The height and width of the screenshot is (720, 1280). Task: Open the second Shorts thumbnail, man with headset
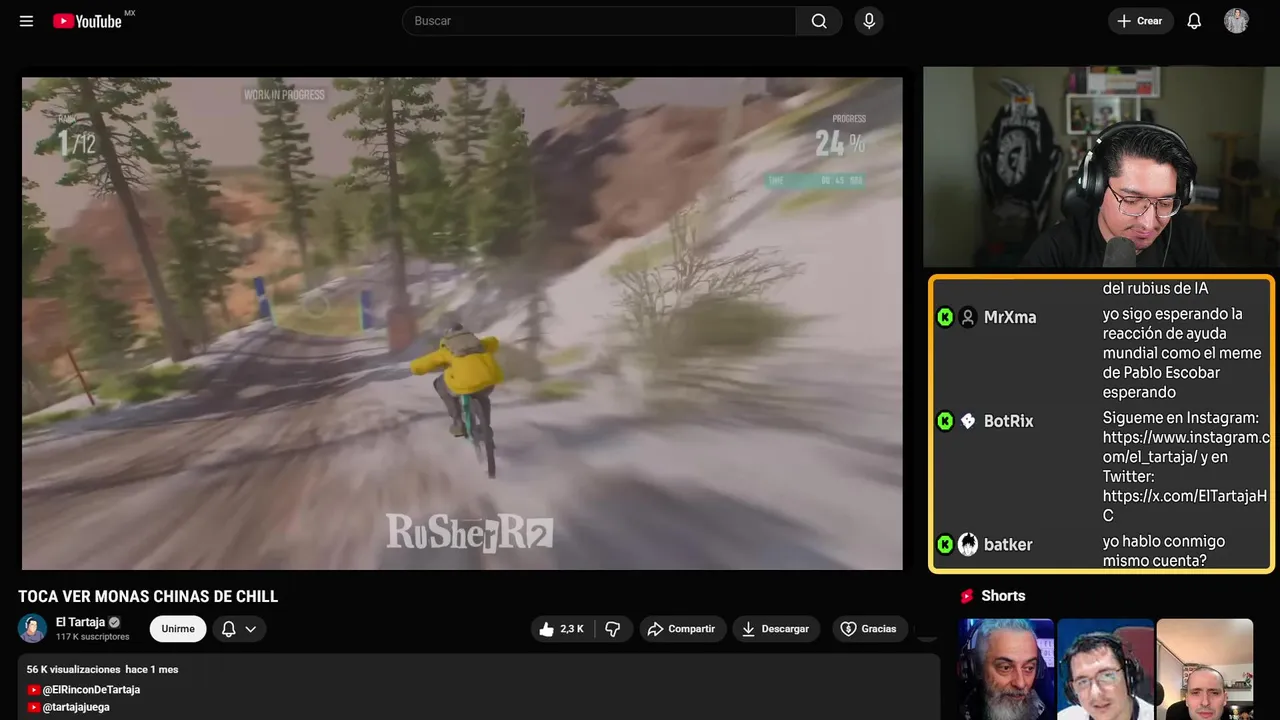coord(1105,669)
